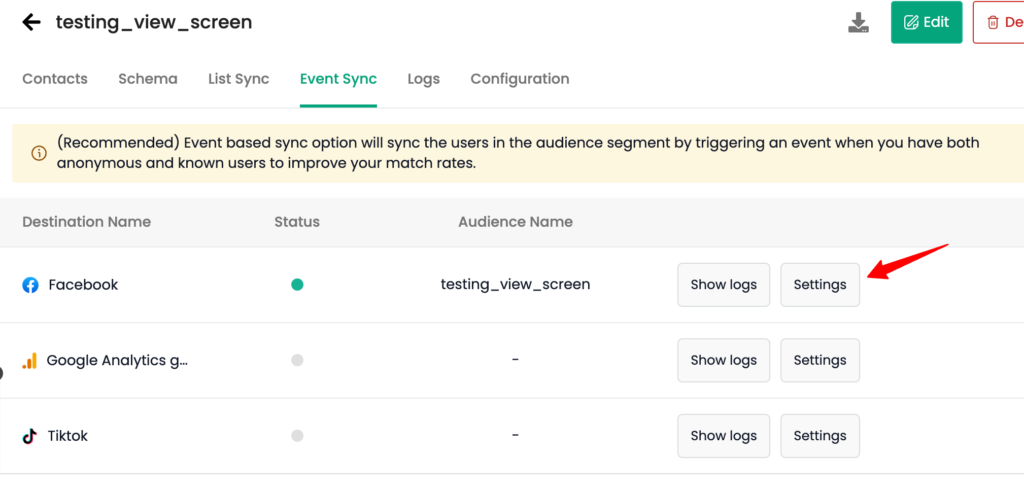The height and width of the screenshot is (492, 1024).
Task: Open Settings for Google Analytics destination
Action: click(x=820, y=360)
